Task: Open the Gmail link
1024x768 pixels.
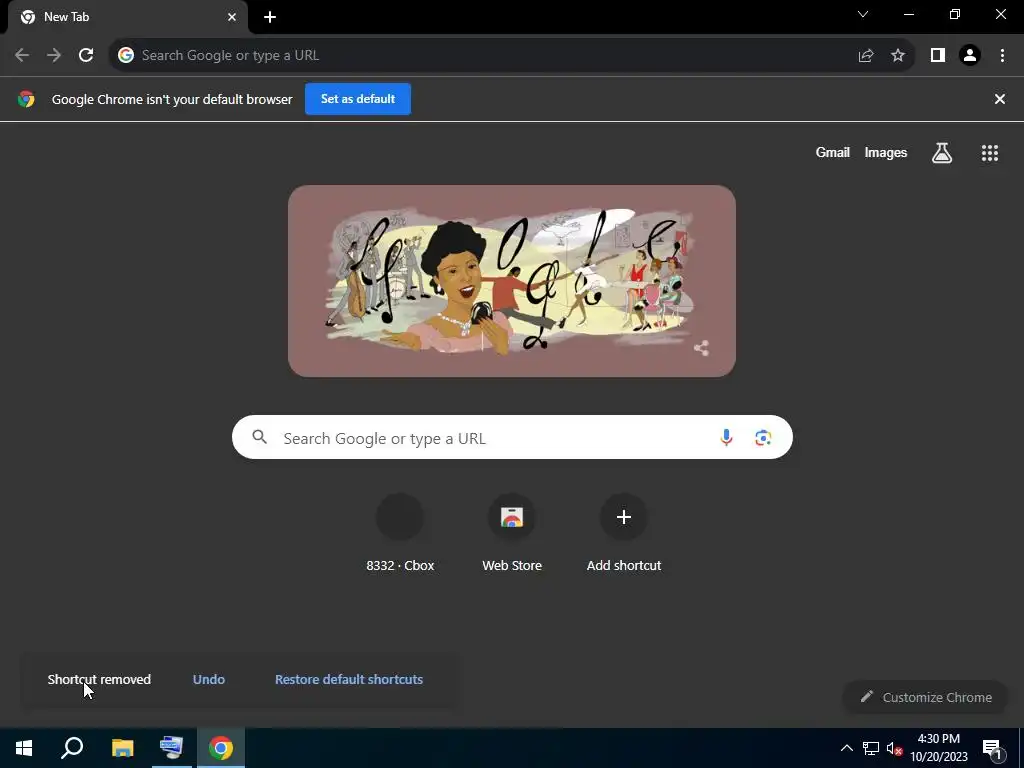Action: (x=833, y=152)
